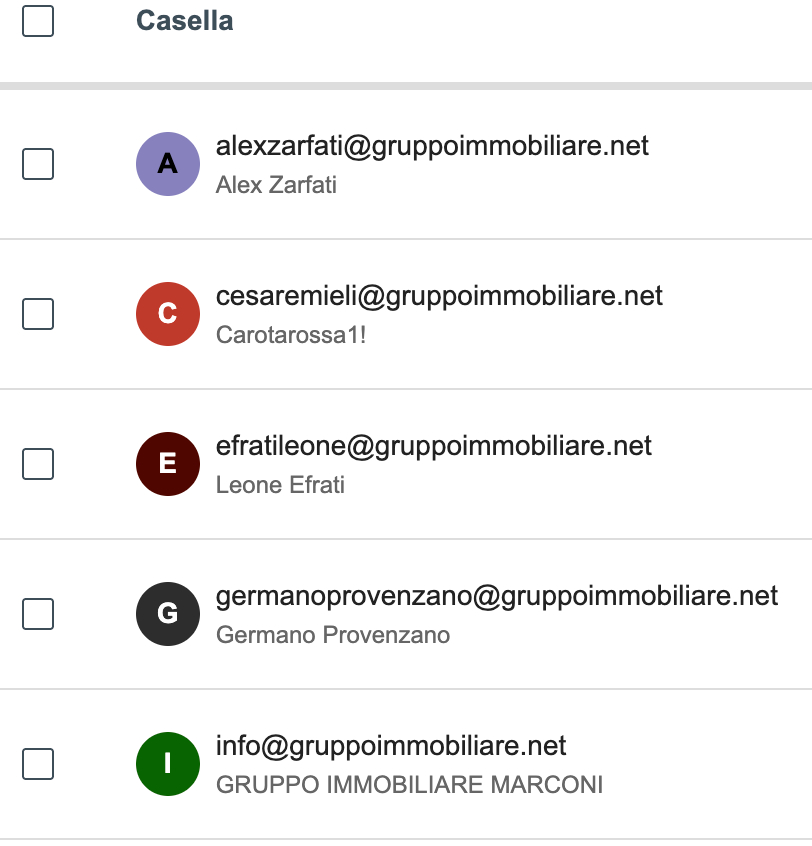812x846 pixels.
Task: Sort by the Casella column header
Action: [x=185, y=21]
